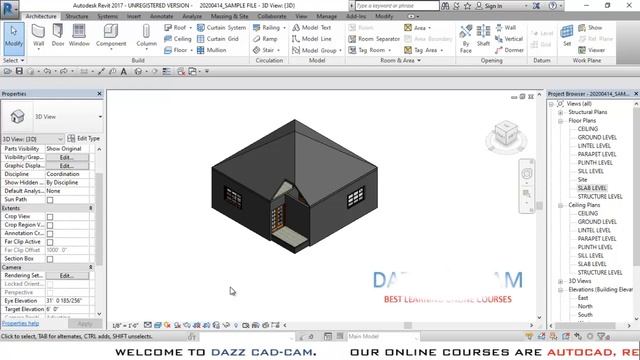Screen dimensions: 640x360
Task: Click the keyword search input field
Action: 397,6
